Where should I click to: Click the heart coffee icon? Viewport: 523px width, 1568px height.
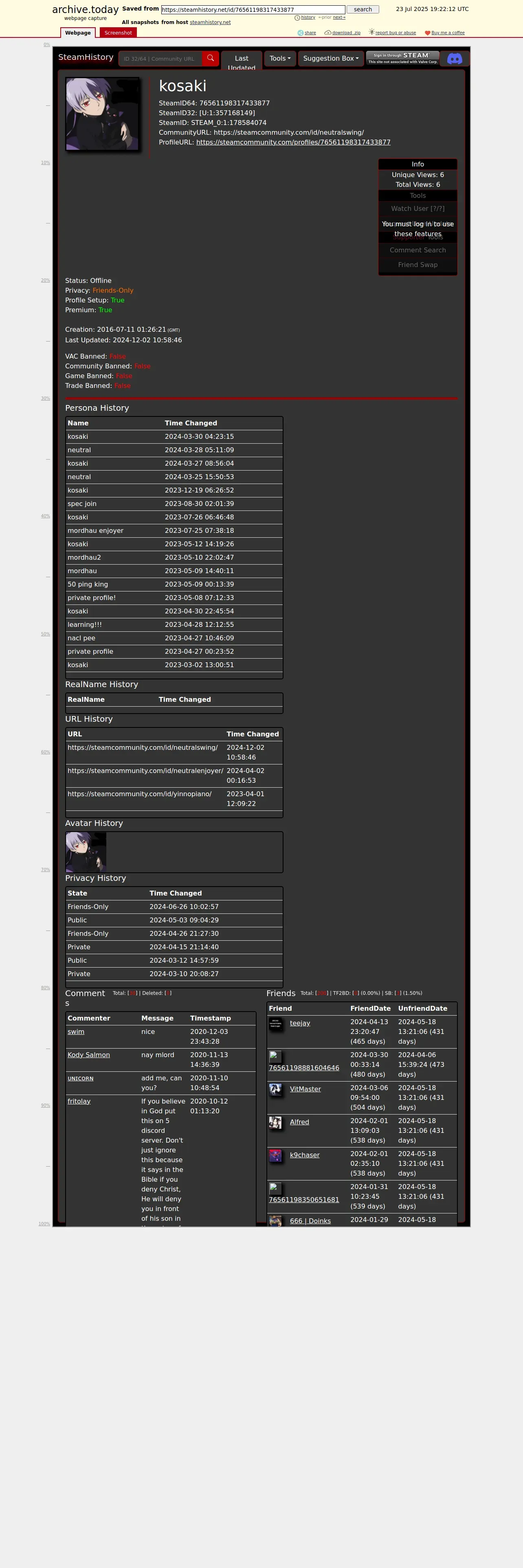pyautogui.click(x=427, y=33)
